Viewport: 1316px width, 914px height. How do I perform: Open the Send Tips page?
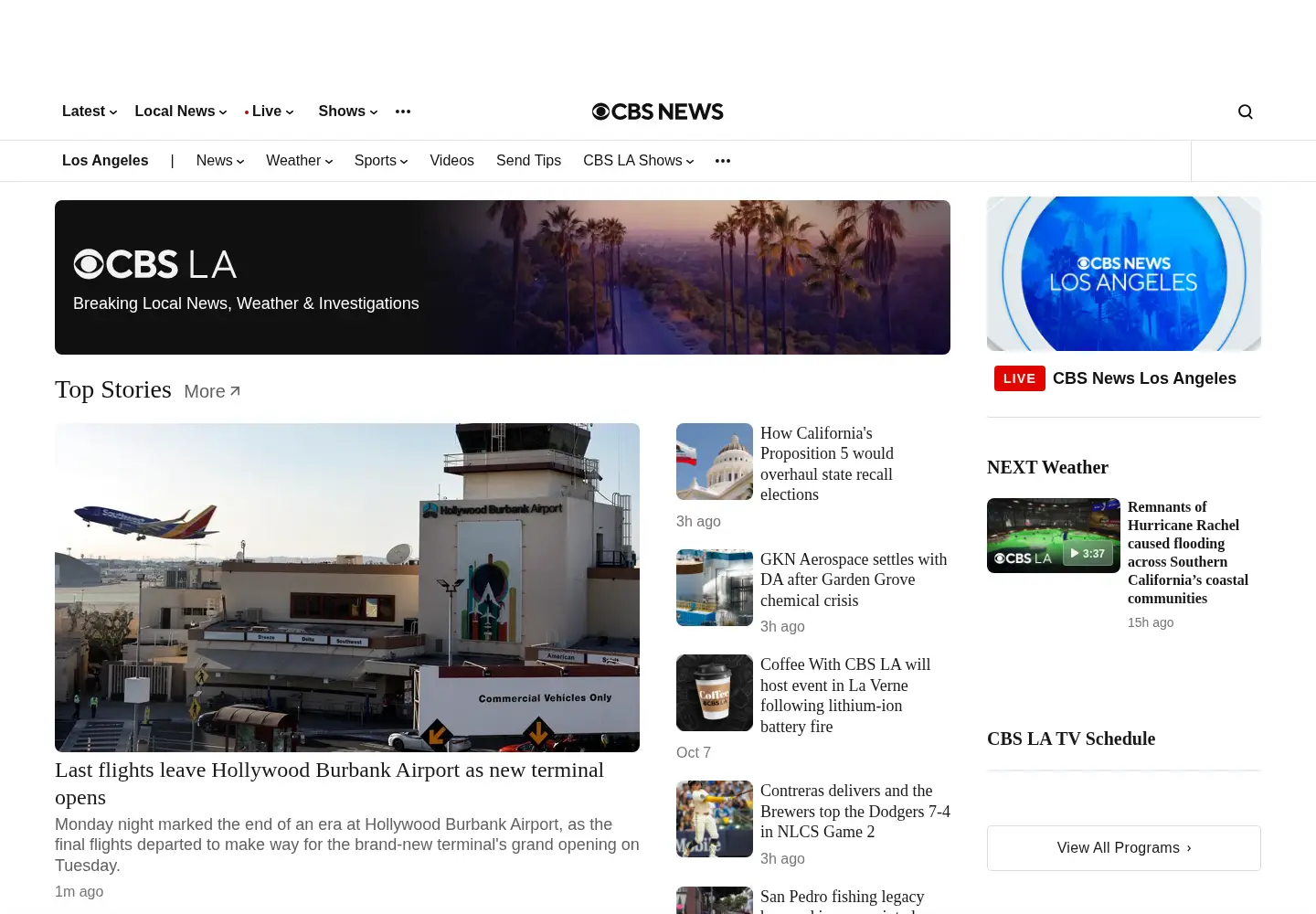(528, 161)
